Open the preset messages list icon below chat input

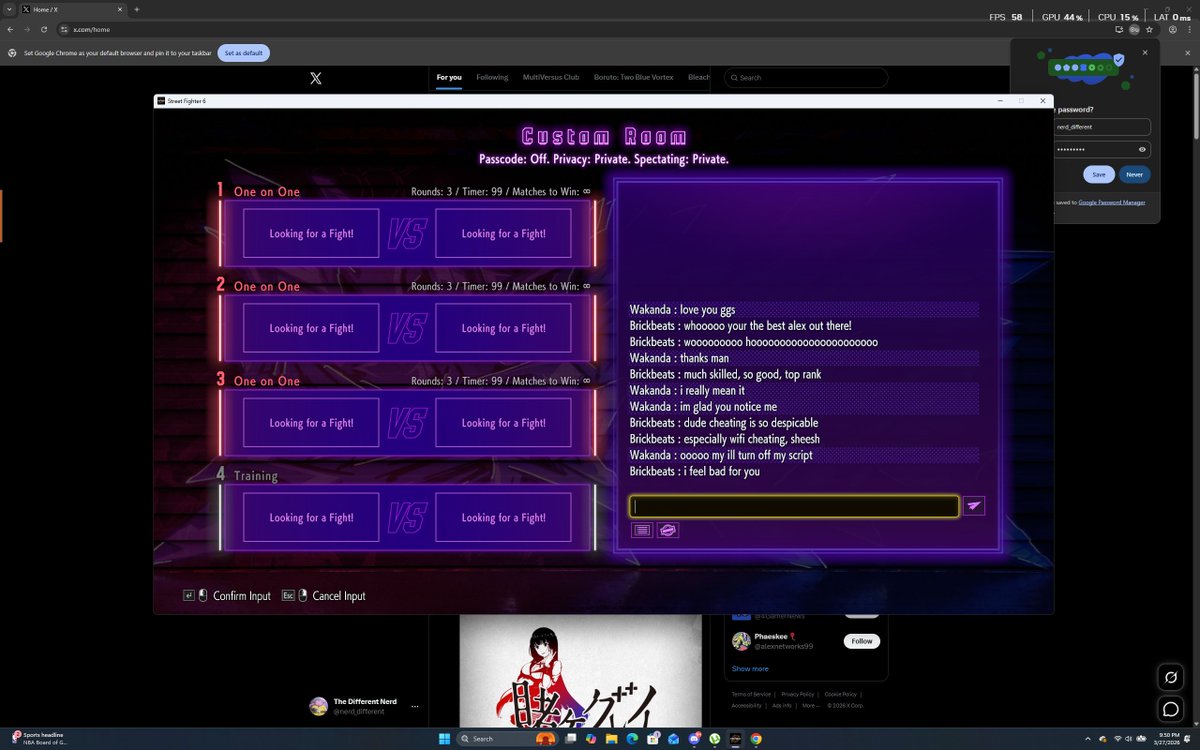tap(642, 530)
